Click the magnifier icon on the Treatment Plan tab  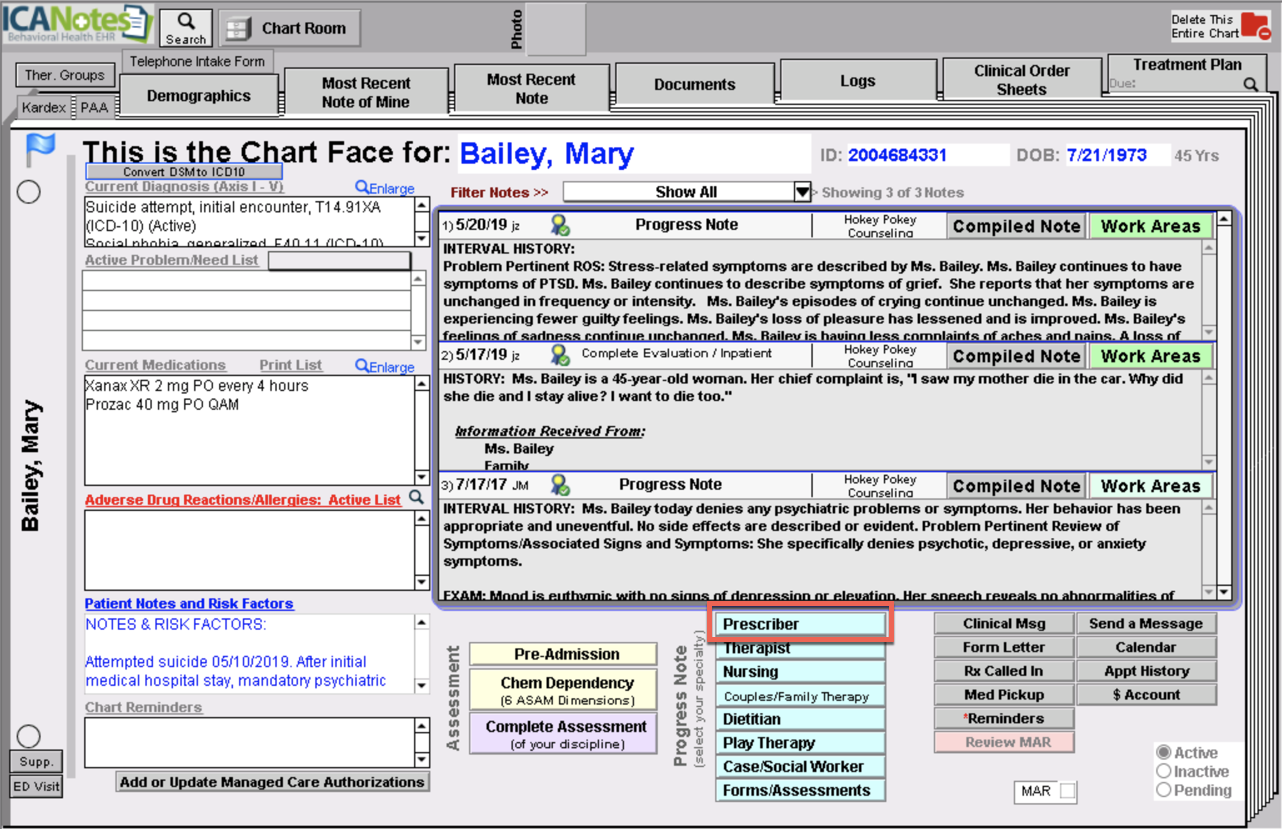[x=1251, y=85]
